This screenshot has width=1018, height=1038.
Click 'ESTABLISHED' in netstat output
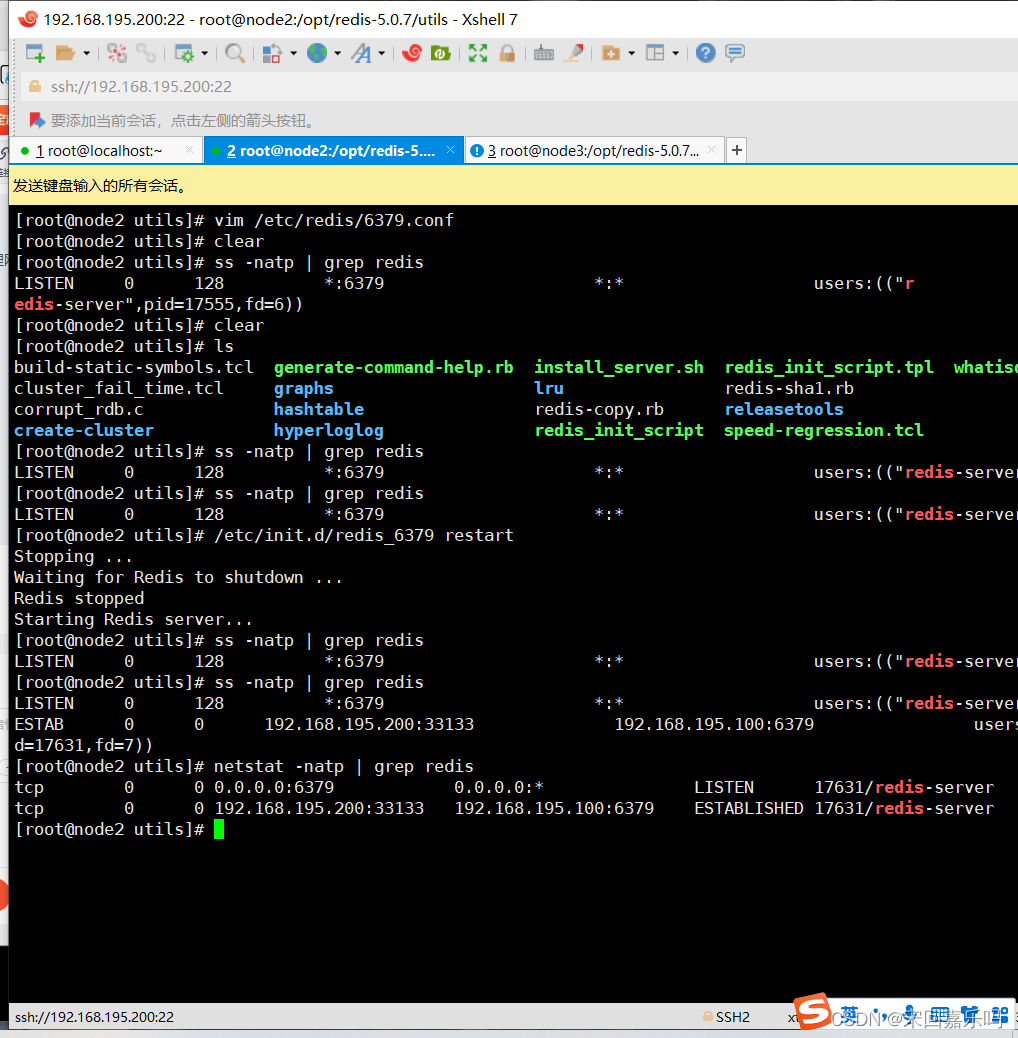(x=749, y=808)
